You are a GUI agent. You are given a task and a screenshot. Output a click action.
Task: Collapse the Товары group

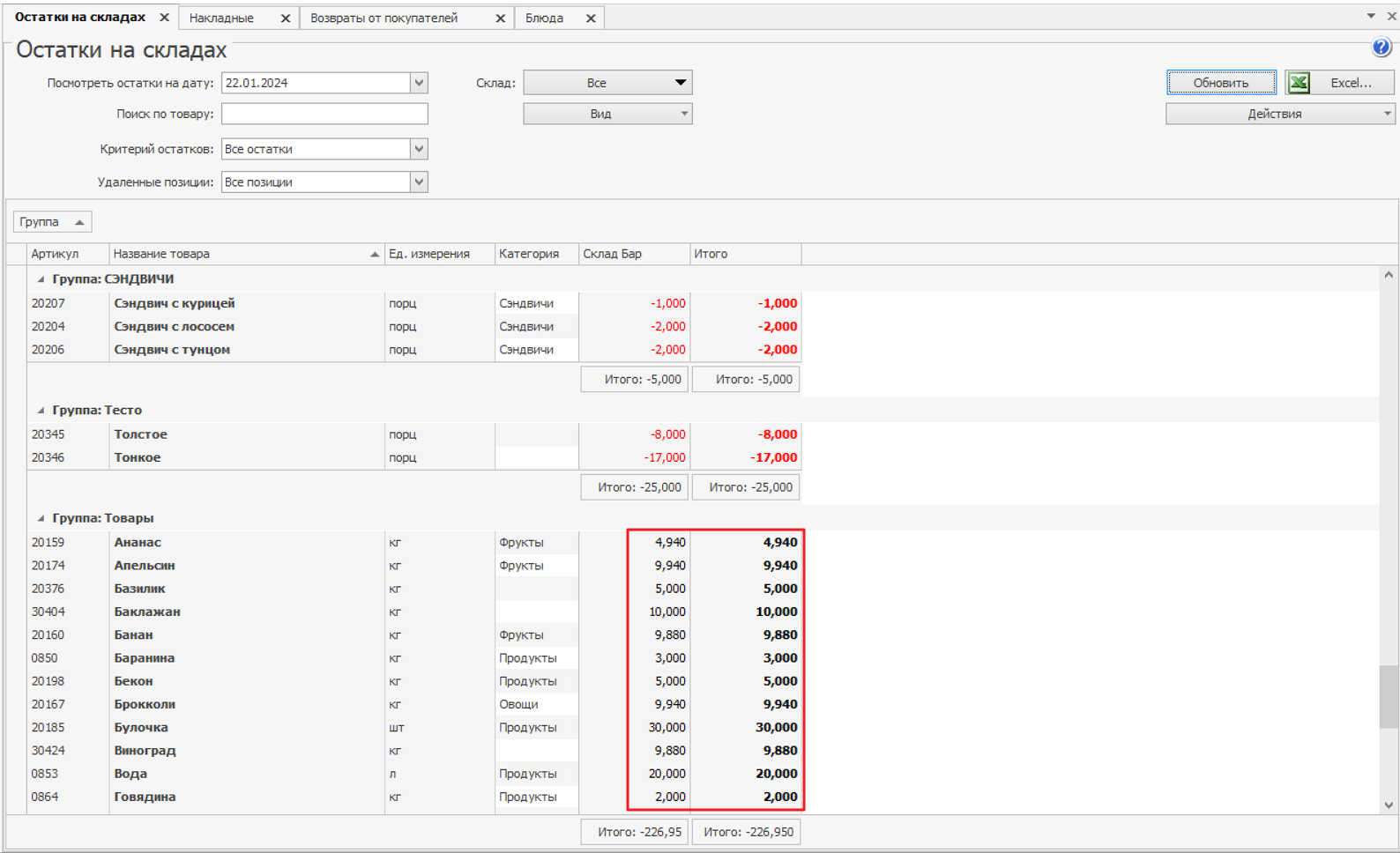[41, 518]
